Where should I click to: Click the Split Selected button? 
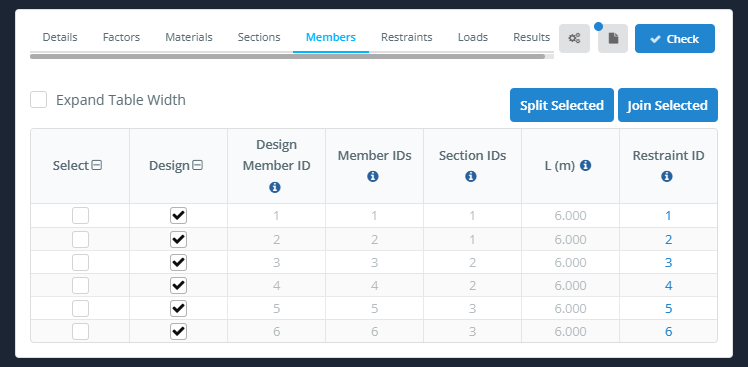[x=562, y=105]
